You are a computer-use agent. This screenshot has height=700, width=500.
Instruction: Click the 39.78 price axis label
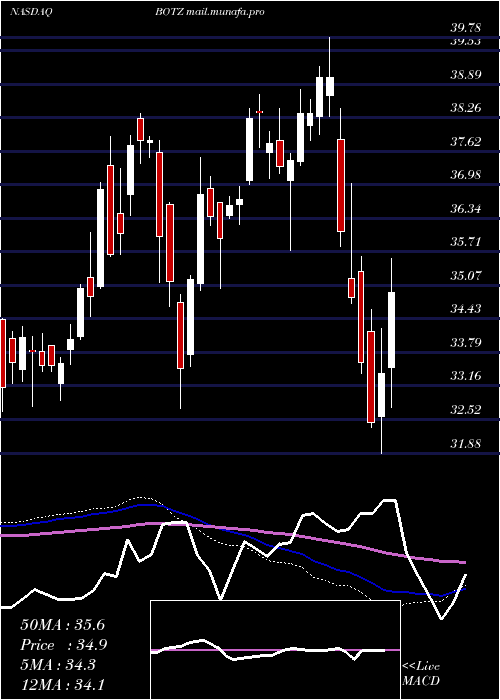click(x=466, y=28)
